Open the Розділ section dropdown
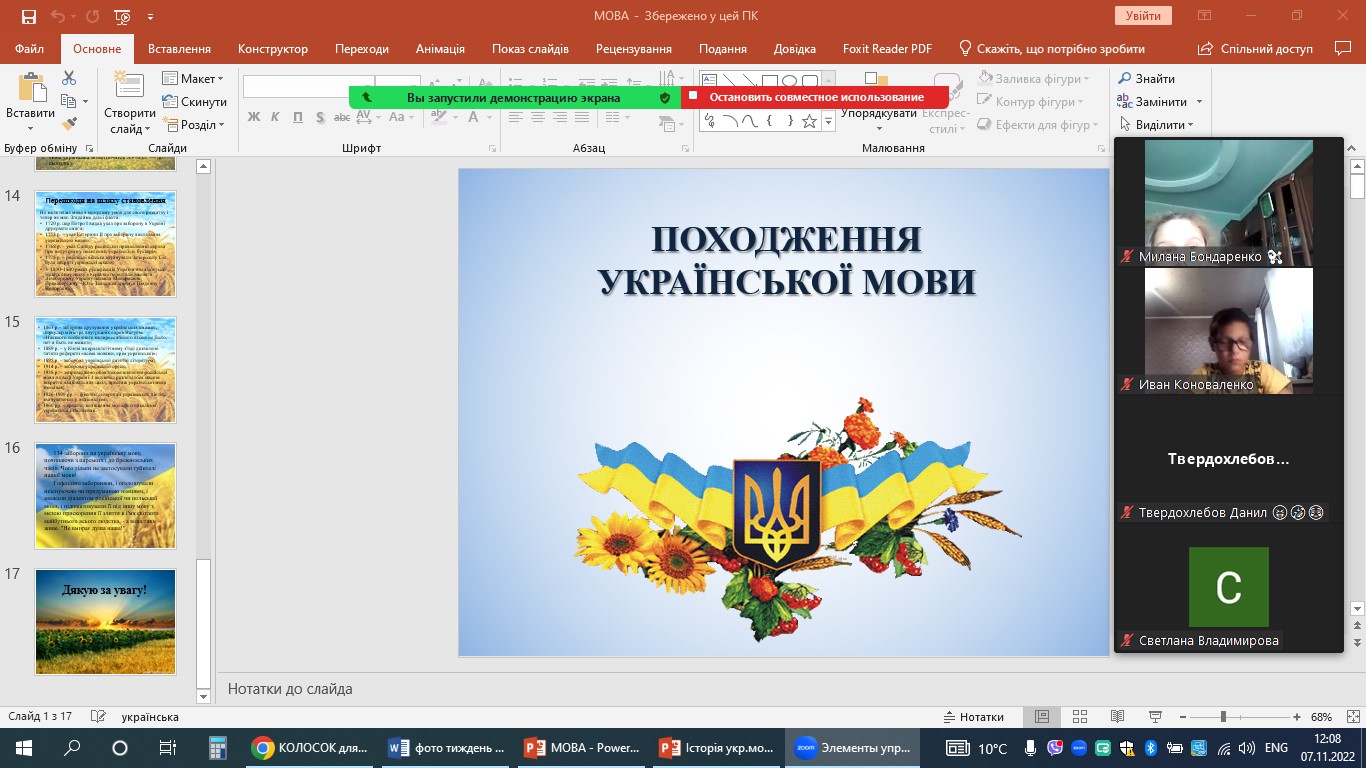Image resolution: width=1366 pixels, height=768 pixels. (x=194, y=125)
